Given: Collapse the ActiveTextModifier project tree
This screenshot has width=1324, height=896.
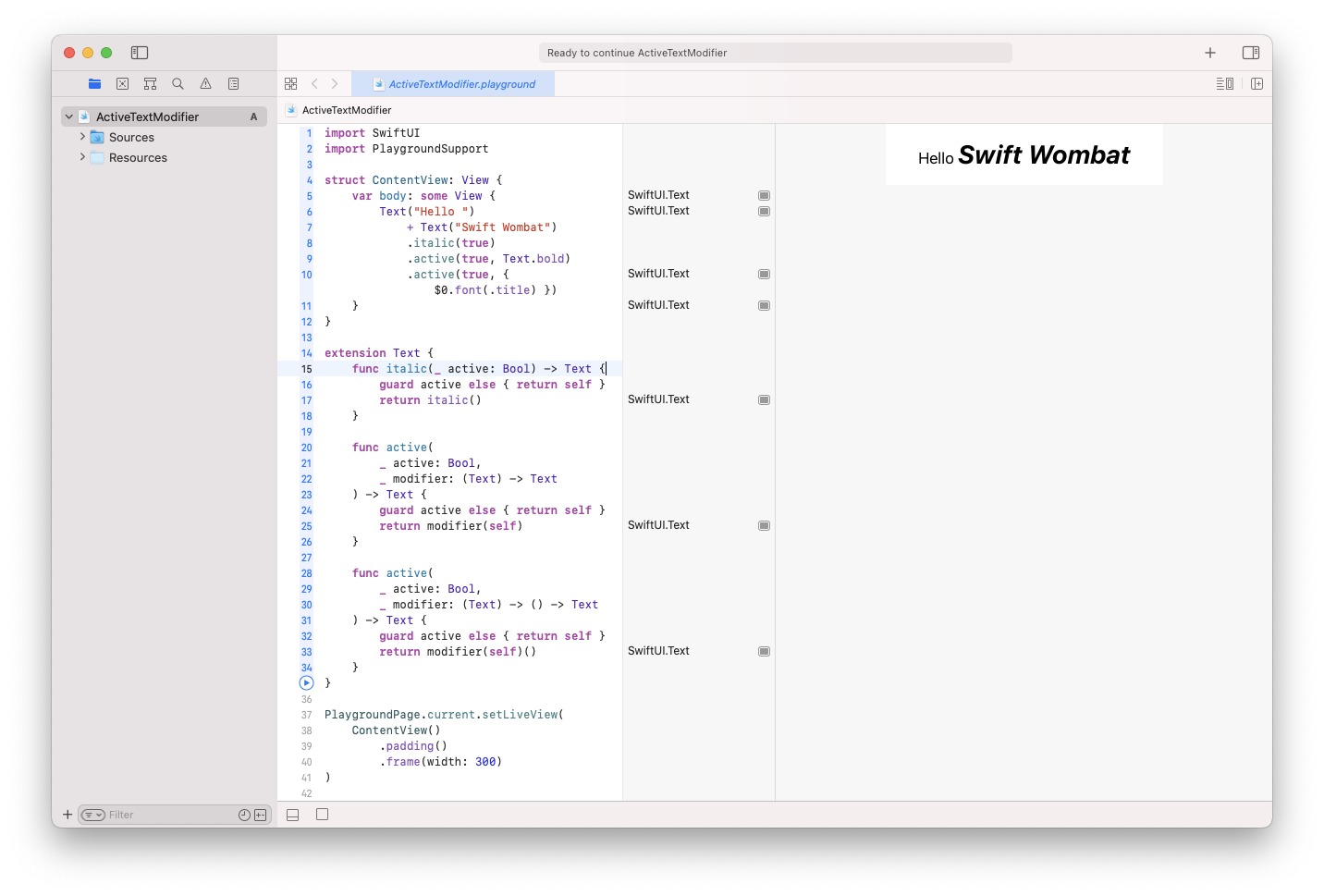Looking at the screenshot, I should click(69, 117).
